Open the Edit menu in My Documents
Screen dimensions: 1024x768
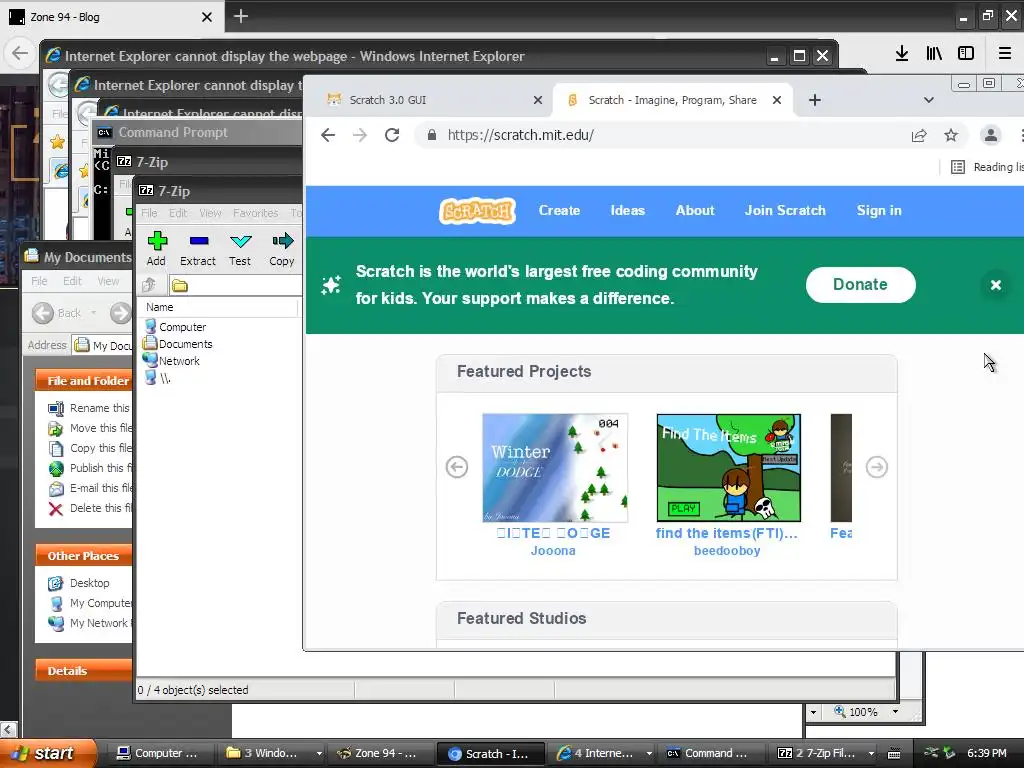72,281
